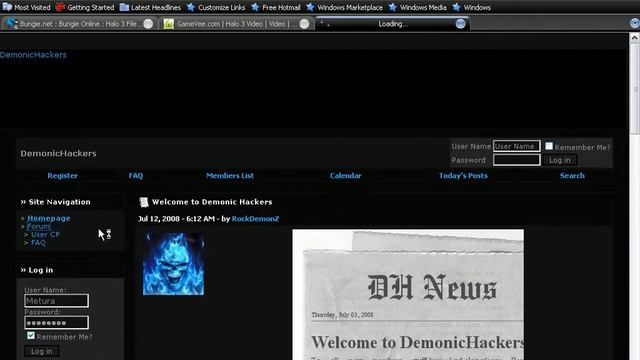View Today's Posts

click(463, 176)
